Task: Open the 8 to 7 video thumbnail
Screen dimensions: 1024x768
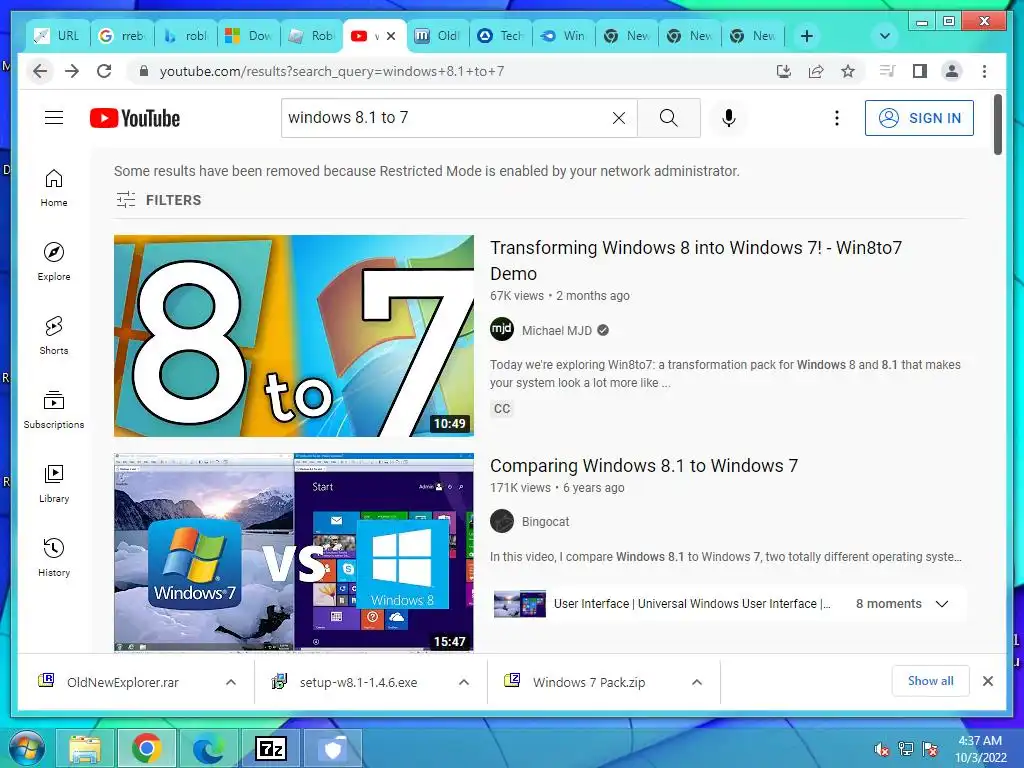Action: [293, 336]
